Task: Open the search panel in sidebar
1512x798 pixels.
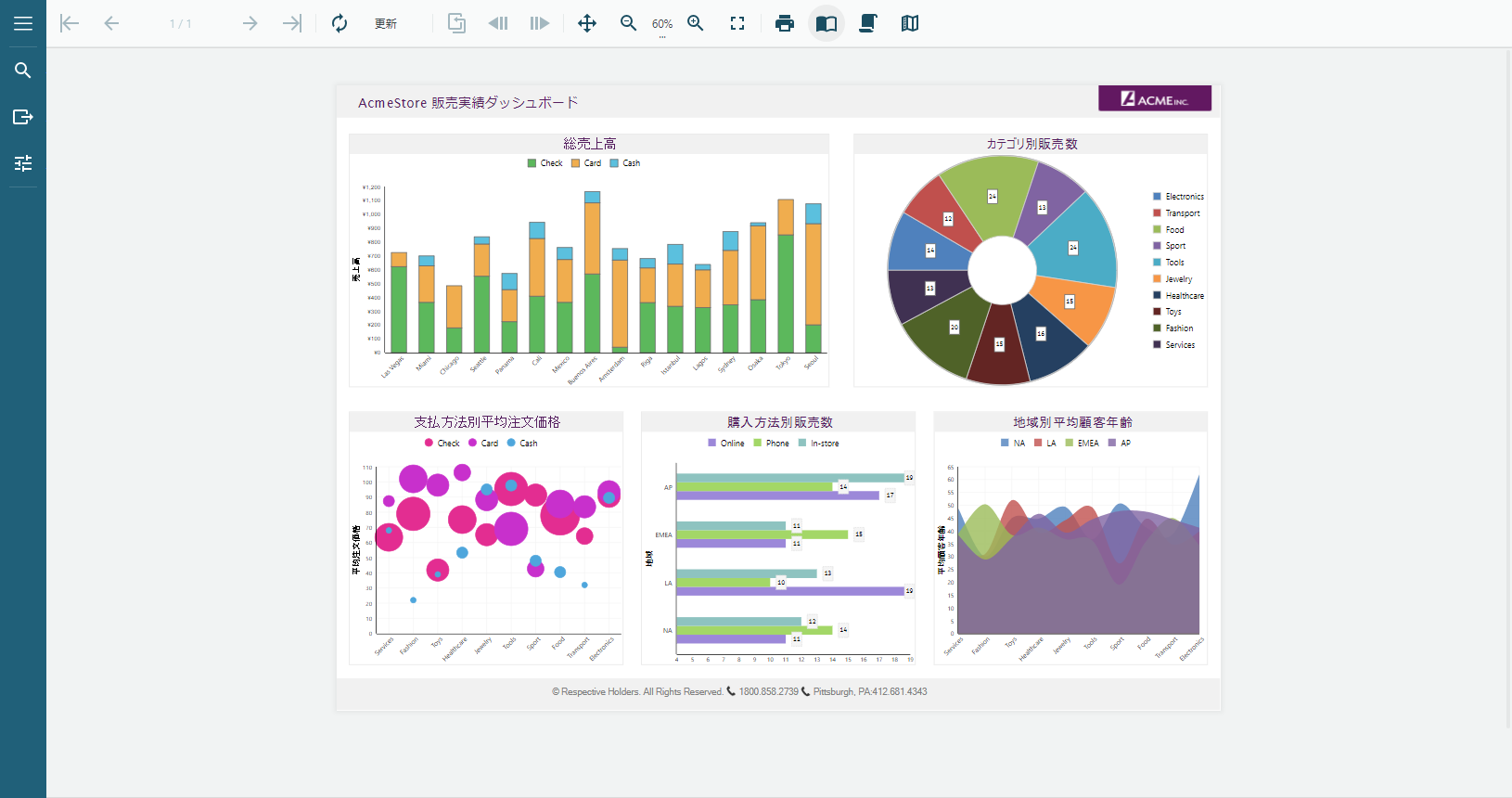Action: tap(23, 71)
